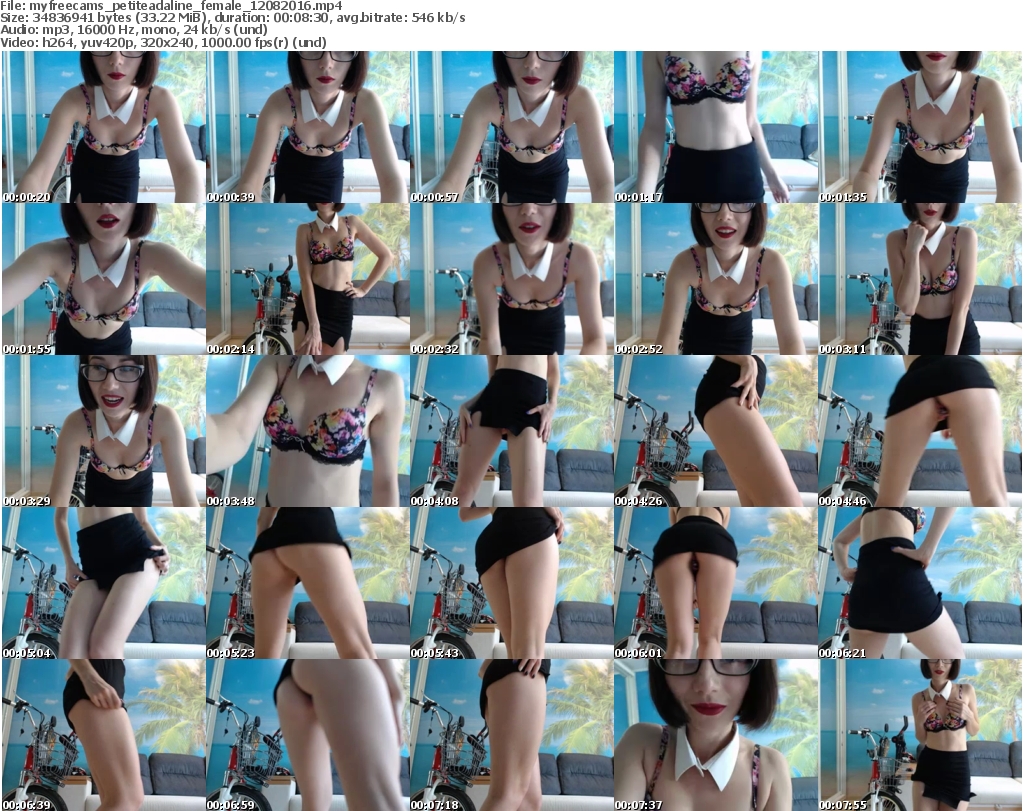Click the 'Video: h264, yuv420p' info line

163,42
